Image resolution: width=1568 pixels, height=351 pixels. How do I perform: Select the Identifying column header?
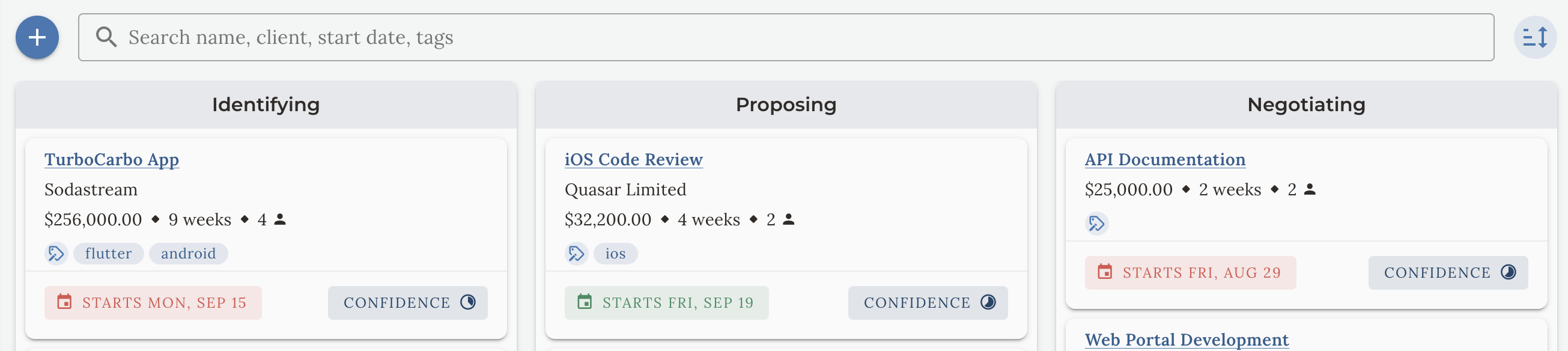pyautogui.click(x=266, y=105)
